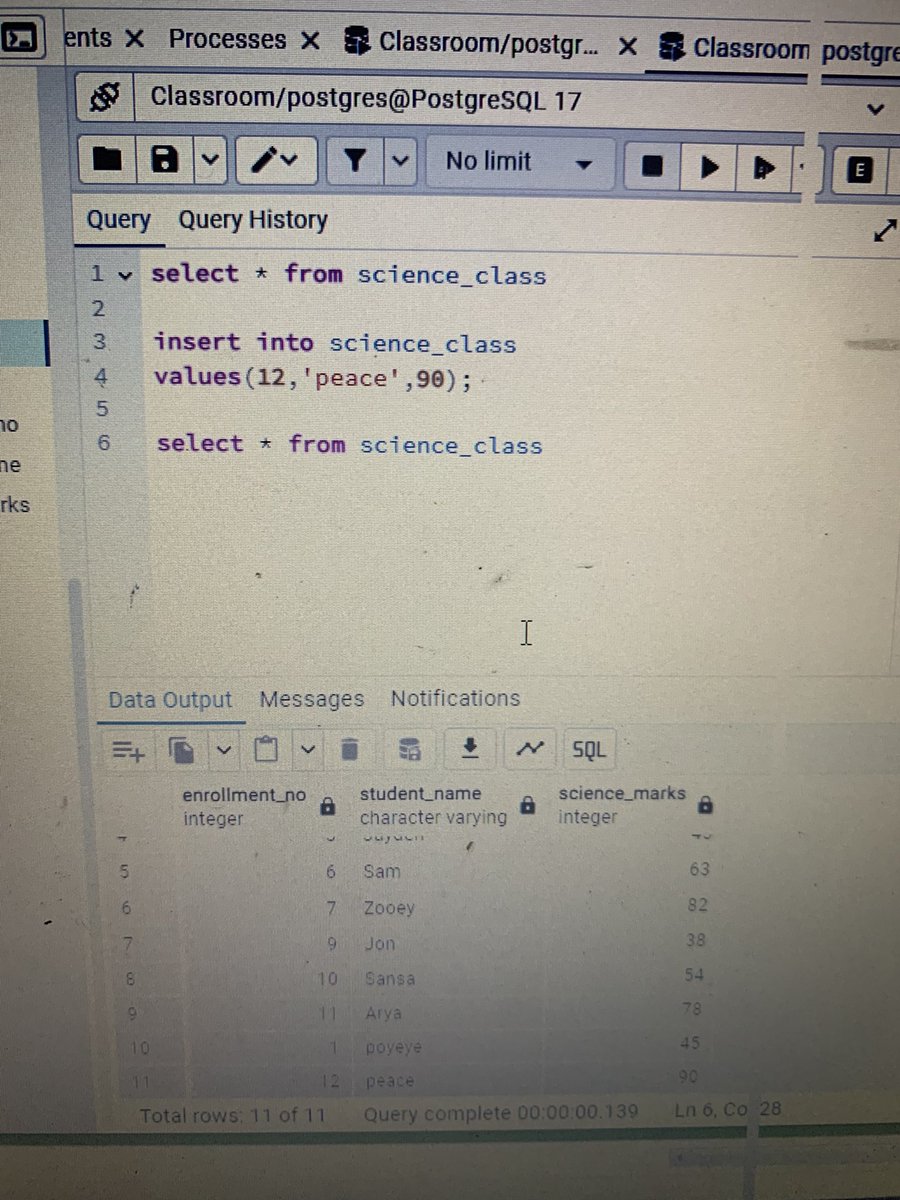This screenshot has width=900, height=1200.
Task: Select the Notifications tab
Action: coord(455,698)
